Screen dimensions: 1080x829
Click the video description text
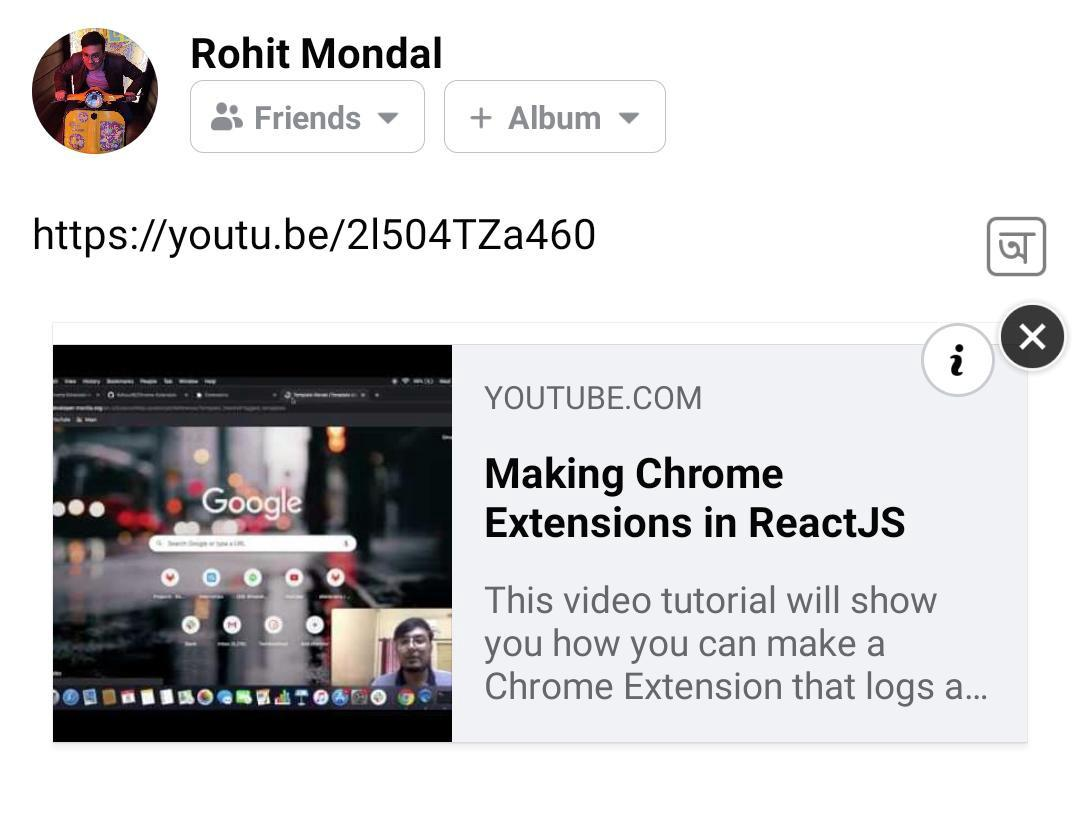pos(736,643)
